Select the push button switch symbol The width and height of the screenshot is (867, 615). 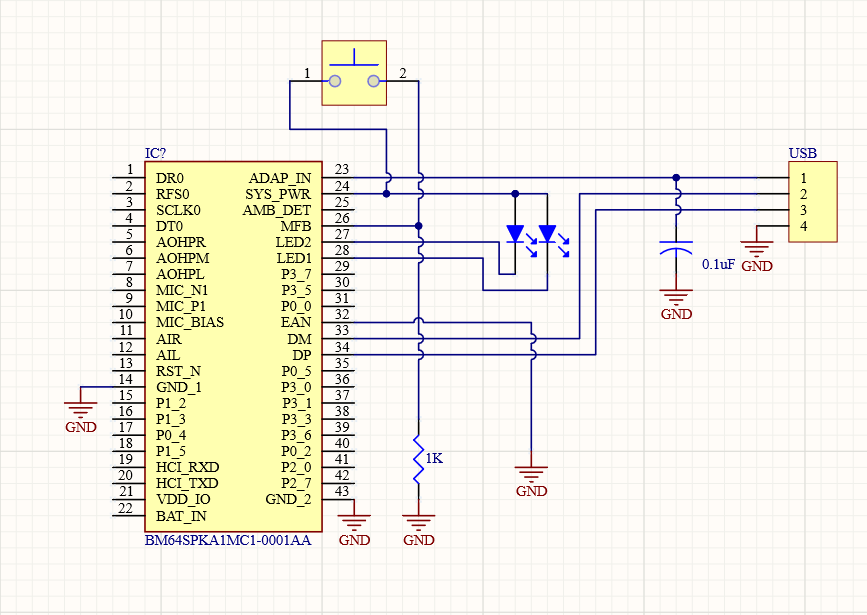pos(354,72)
